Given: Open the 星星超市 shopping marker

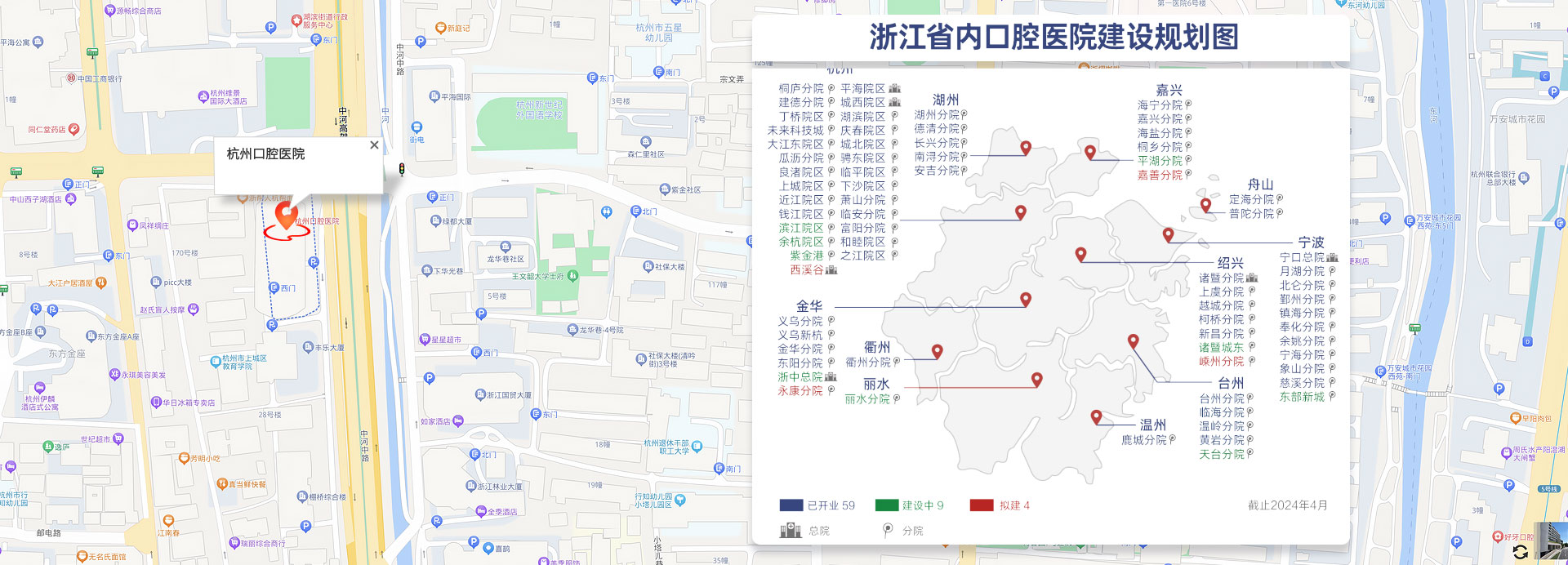Looking at the screenshot, I should tap(424, 339).
